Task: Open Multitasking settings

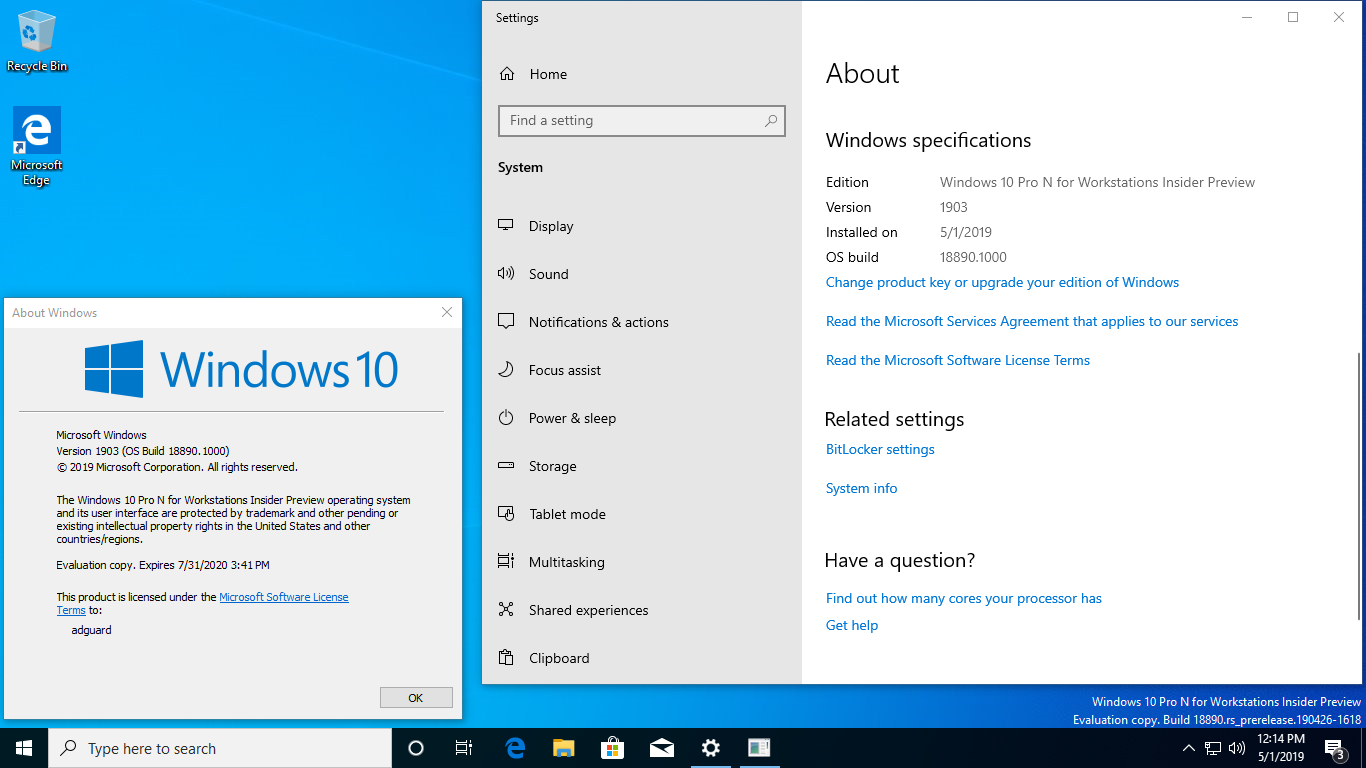Action: [x=566, y=562]
